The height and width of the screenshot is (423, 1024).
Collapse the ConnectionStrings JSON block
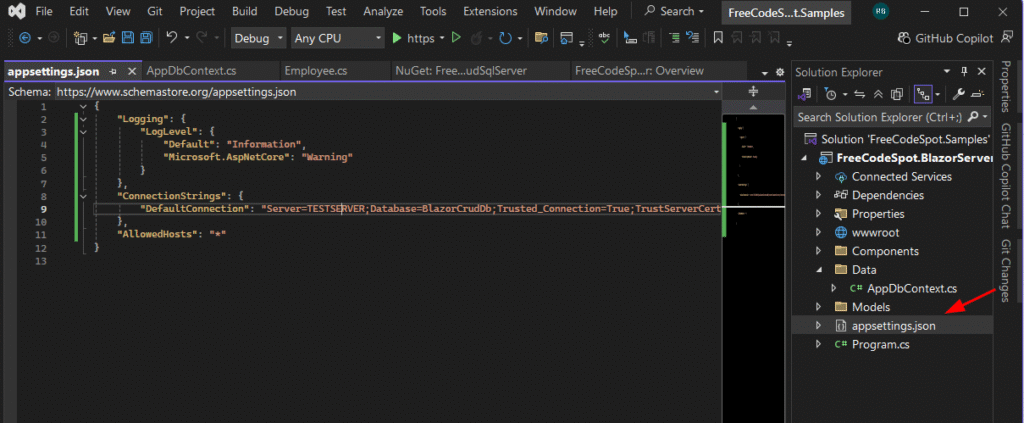(83, 196)
